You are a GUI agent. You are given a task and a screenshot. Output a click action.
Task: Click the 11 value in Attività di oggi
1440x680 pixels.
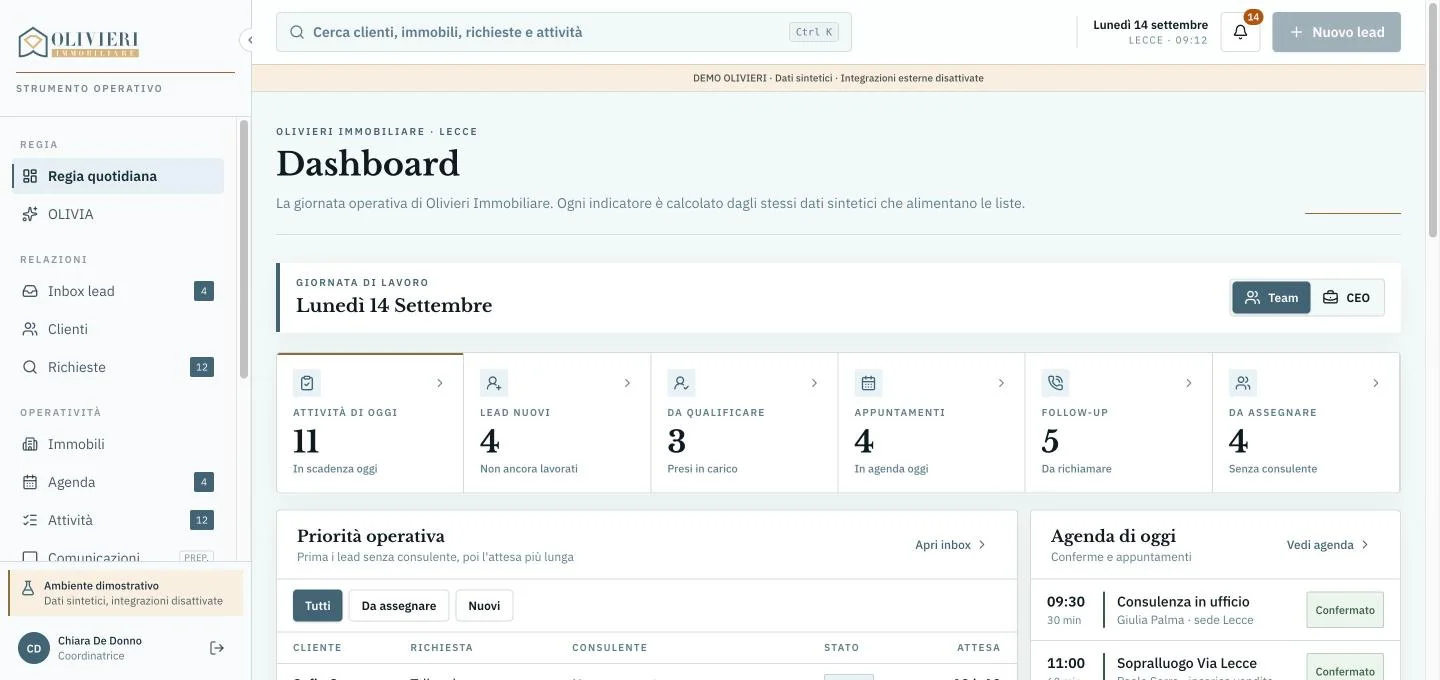[306, 441]
